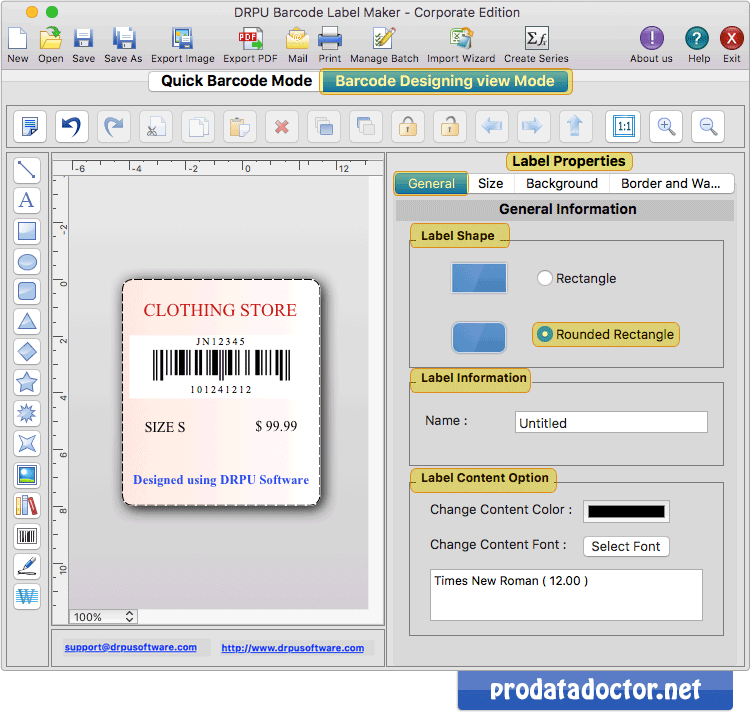
Task: Select the Watermark W tool
Action: pos(27,597)
